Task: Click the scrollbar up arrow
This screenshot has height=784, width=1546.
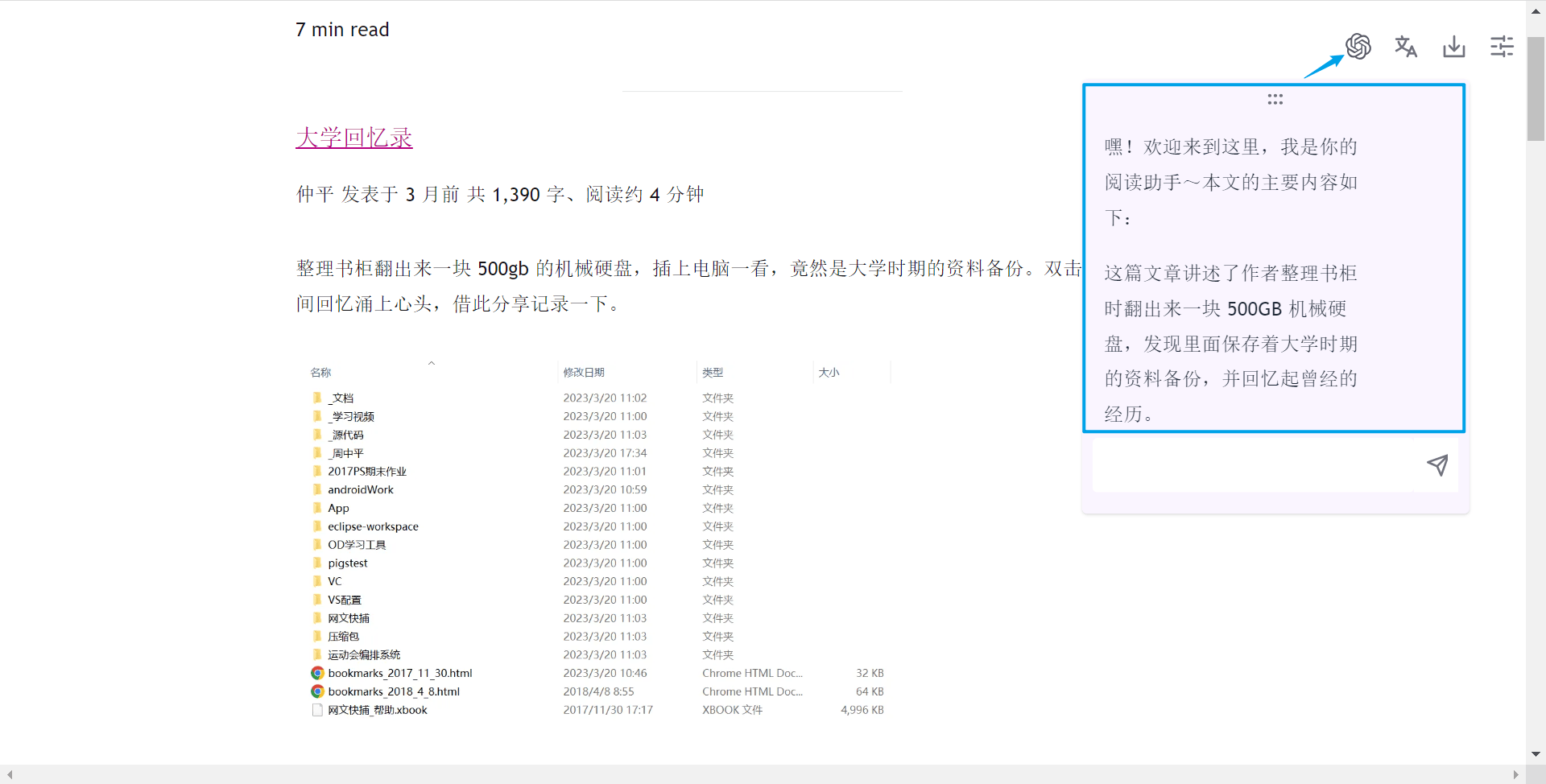Action: 1534,10
